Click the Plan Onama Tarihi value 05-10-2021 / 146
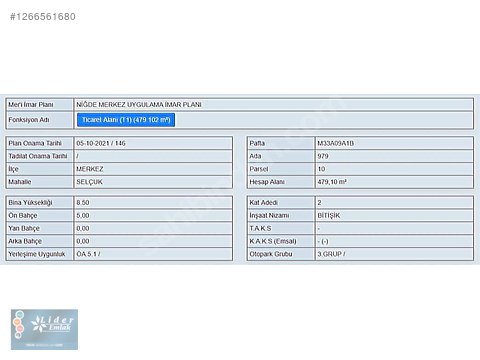 tap(101, 143)
